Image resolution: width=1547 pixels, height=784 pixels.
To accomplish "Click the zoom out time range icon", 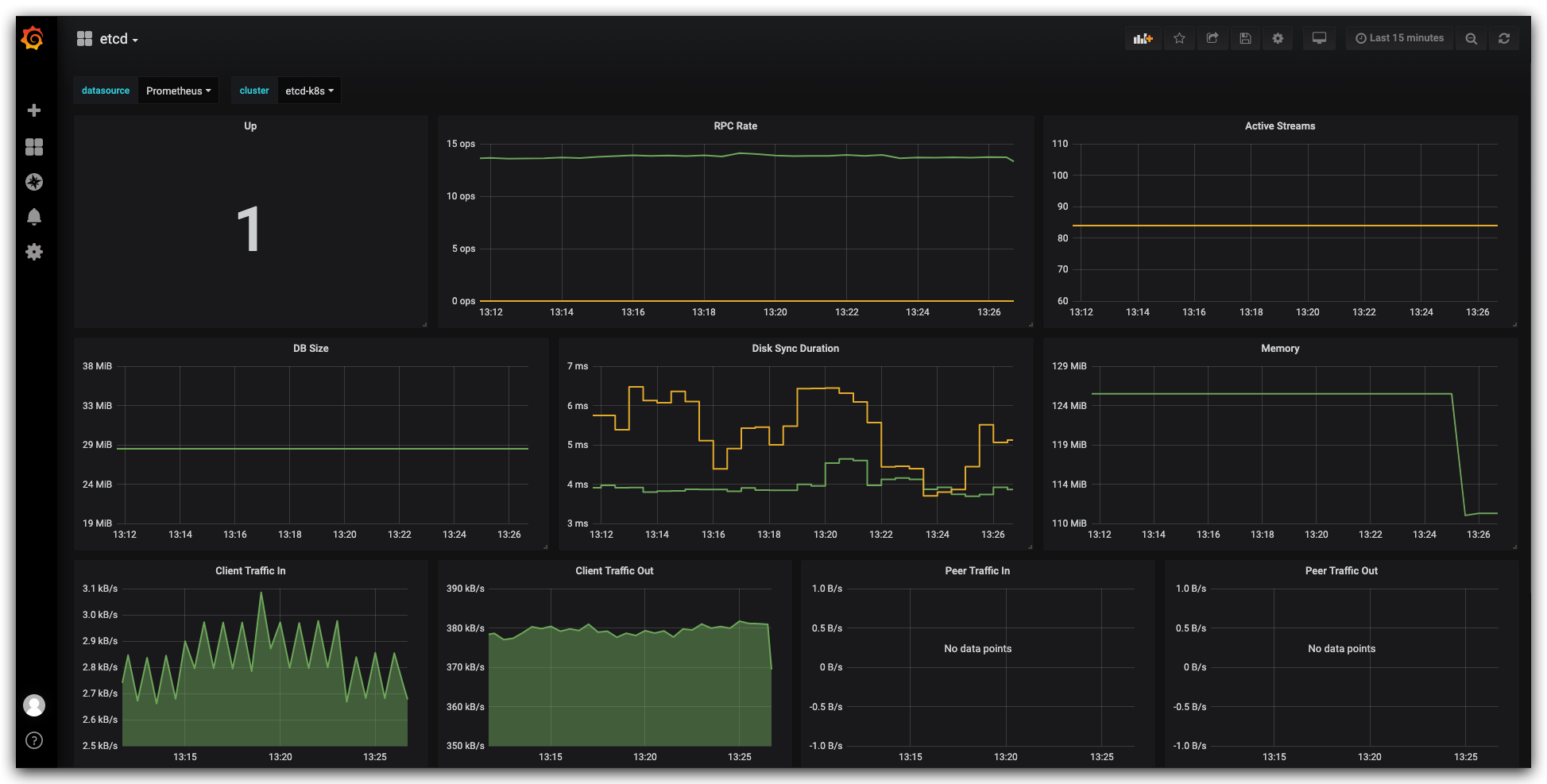I will (1472, 38).
